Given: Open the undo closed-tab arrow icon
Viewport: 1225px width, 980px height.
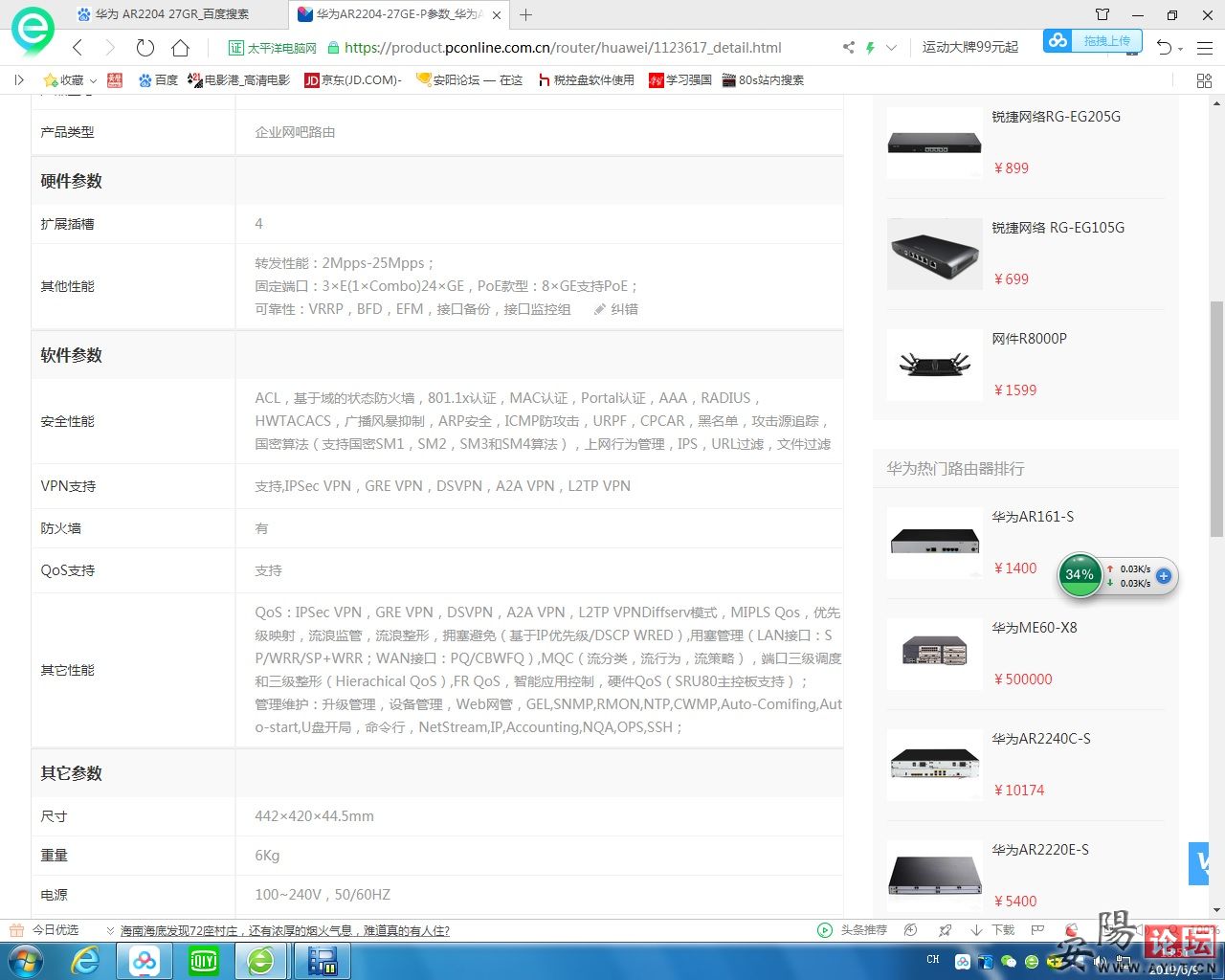Looking at the screenshot, I should coord(1164,48).
